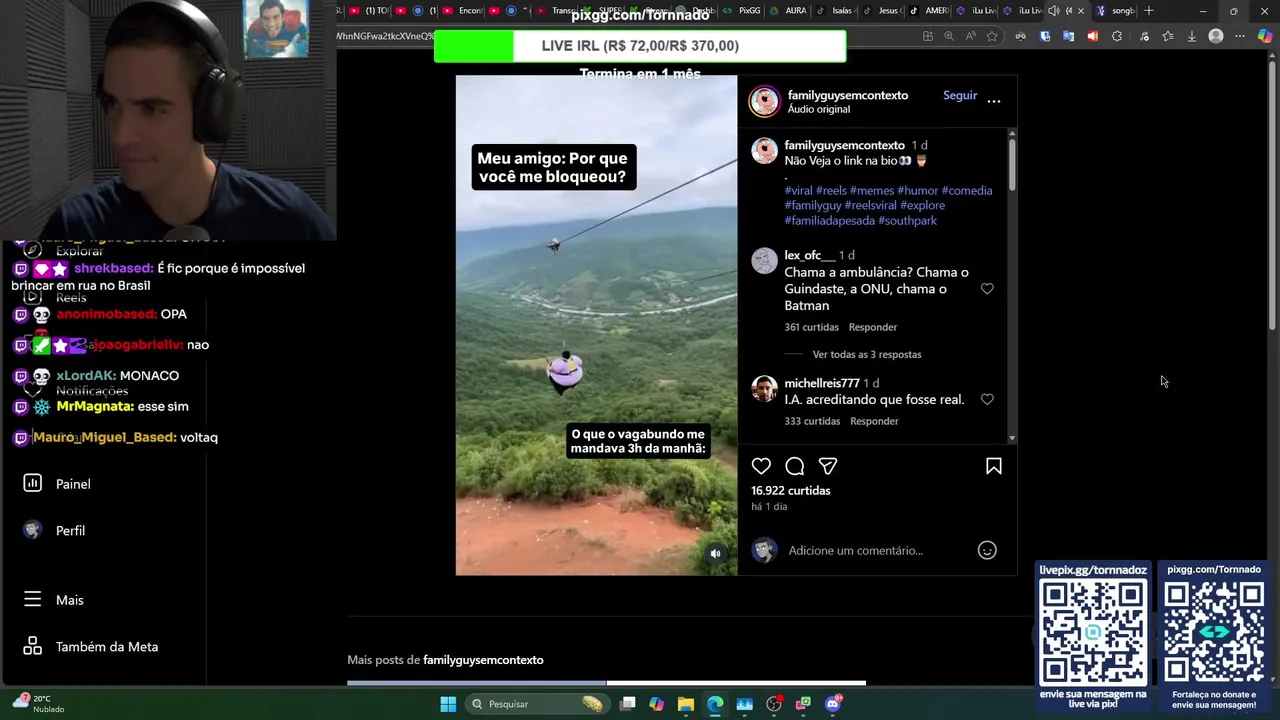Favorite this page with star icon
This screenshot has height=720, width=1280.
(992, 36)
